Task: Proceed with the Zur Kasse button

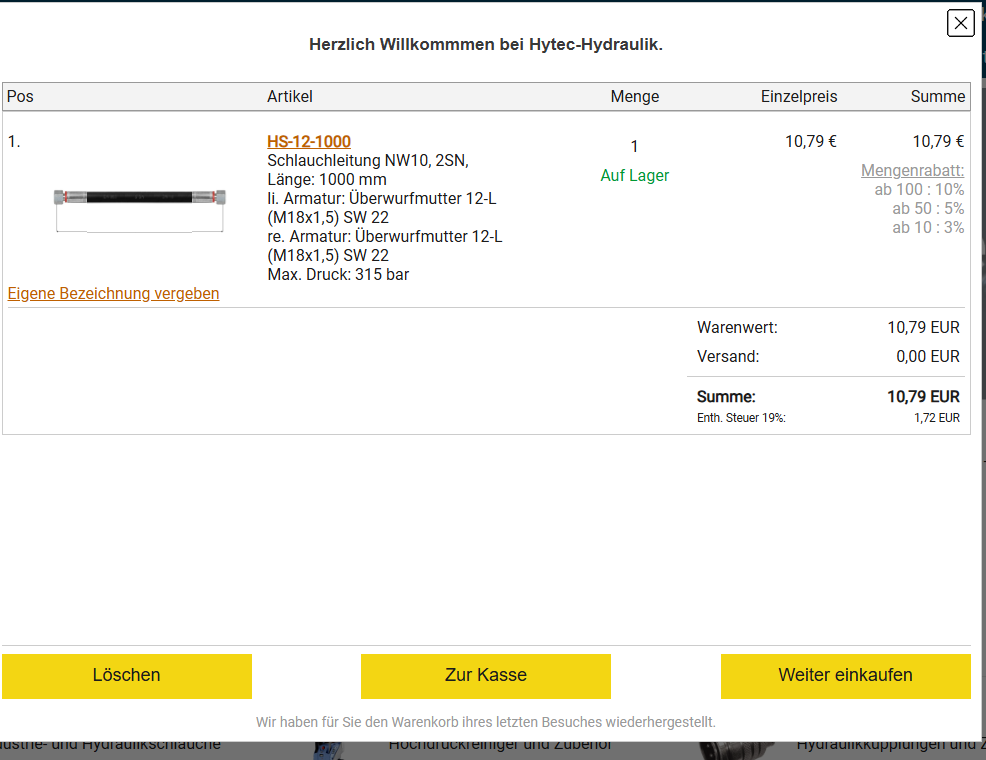Action: coord(485,675)
